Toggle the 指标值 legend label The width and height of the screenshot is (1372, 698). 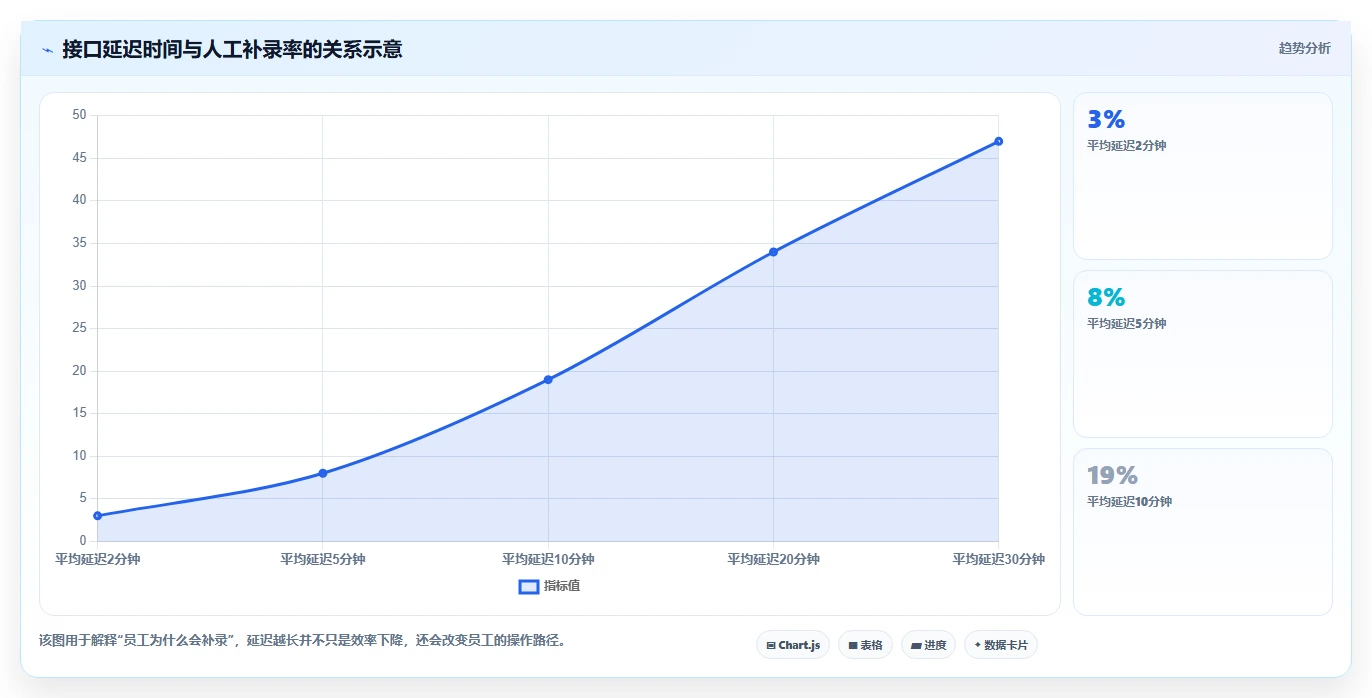pos(562,586)
